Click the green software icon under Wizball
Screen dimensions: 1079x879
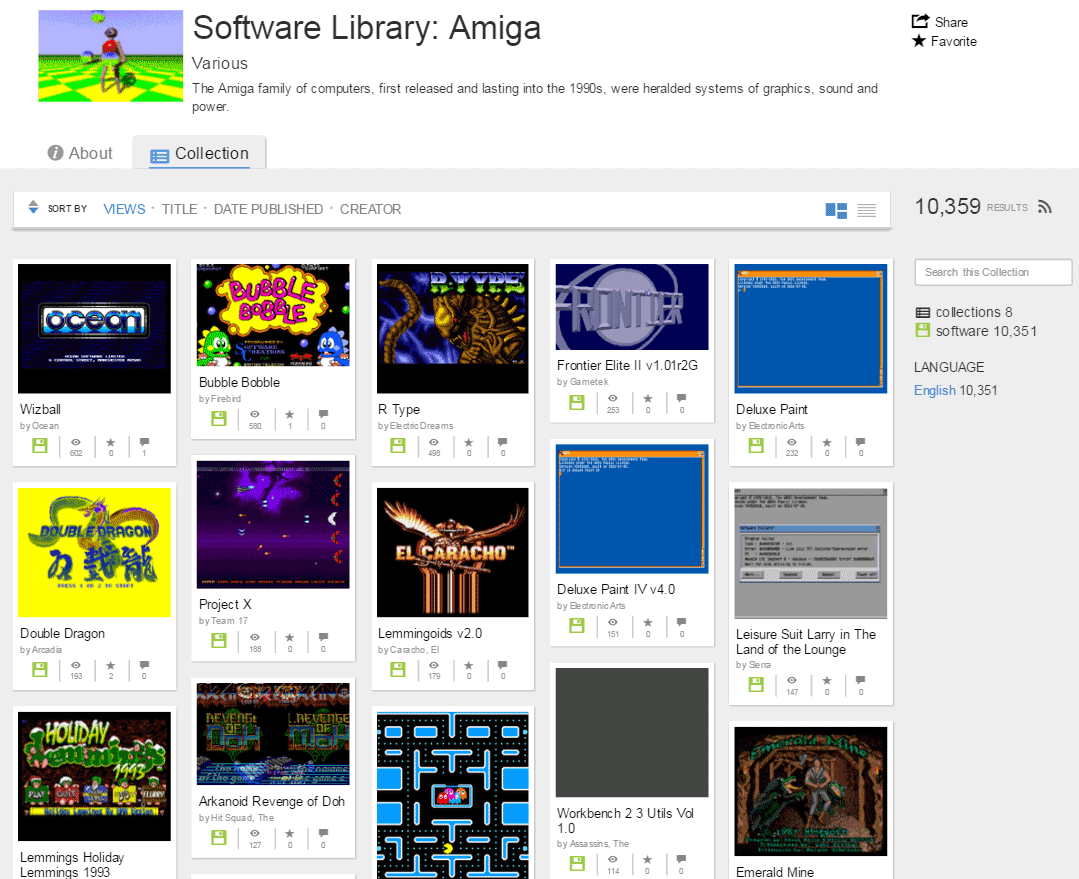pyautogui.click(x=39, y=445)
